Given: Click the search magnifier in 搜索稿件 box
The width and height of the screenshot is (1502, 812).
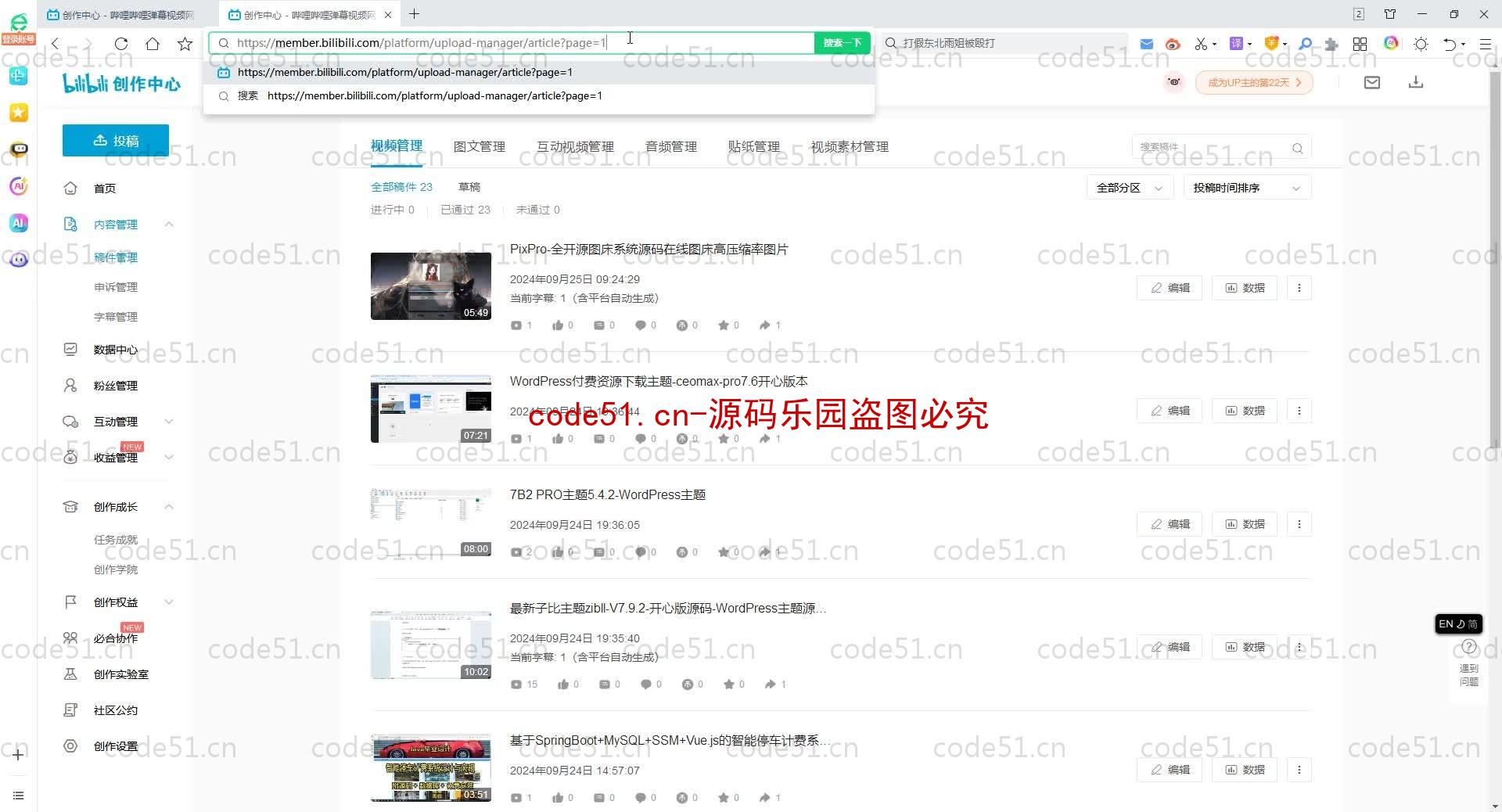Looking at the screenshot, I should (x=1297, y=148).
